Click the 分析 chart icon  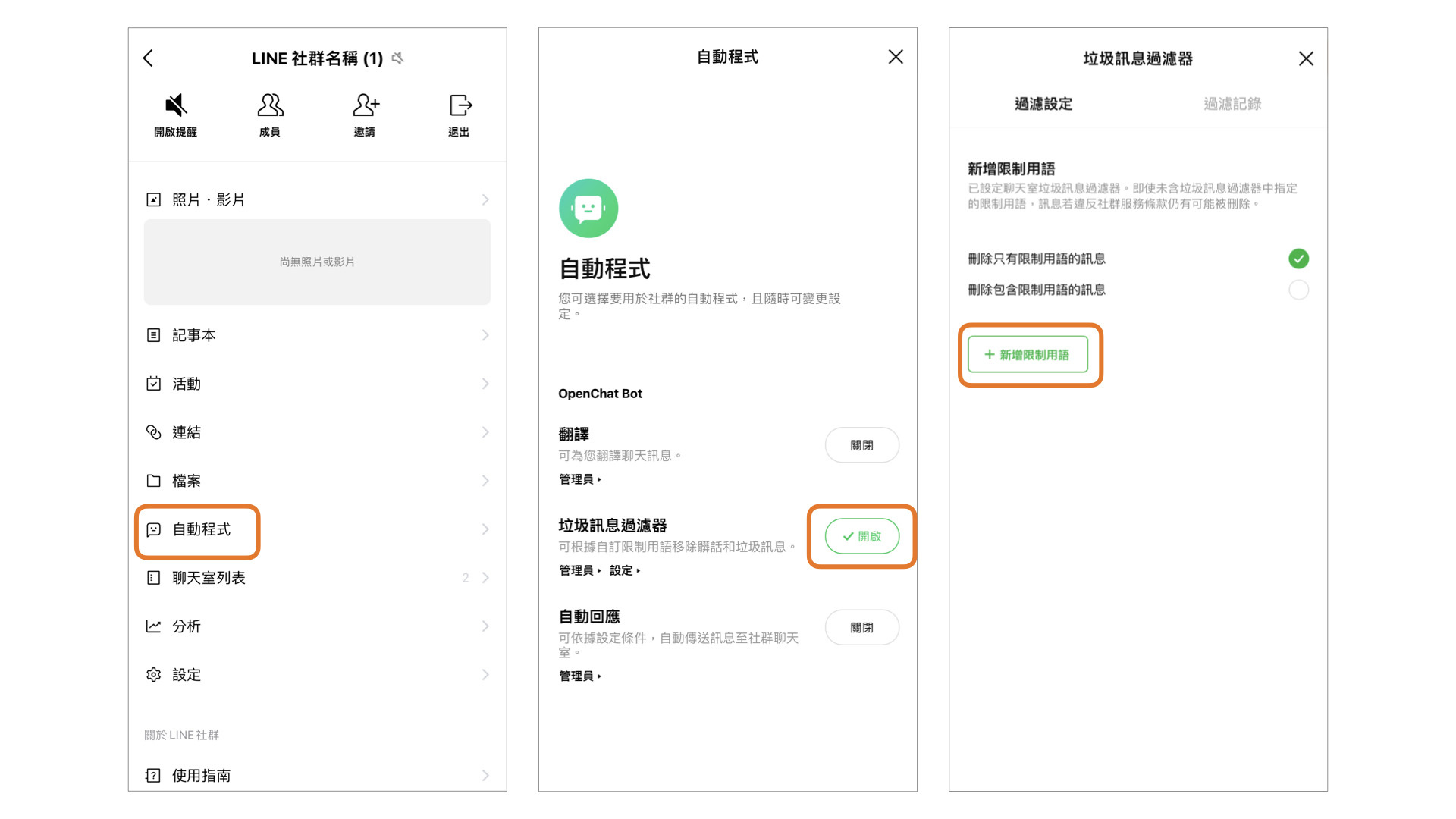(x=153, y=626)
